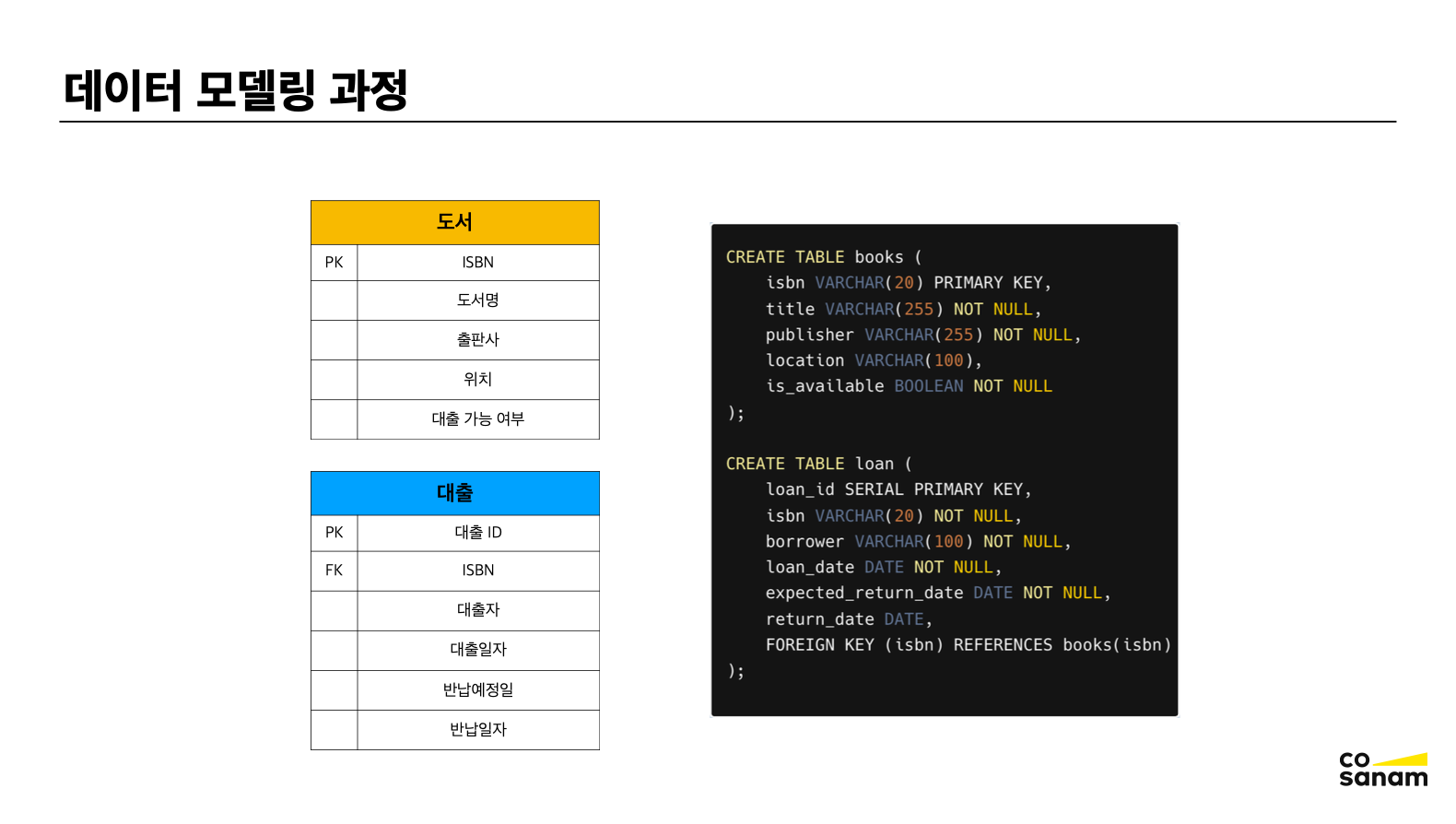Viewport: 1456px width, 824px height.
Task: Click the PK cell in 도서 table
Action: coord(334,263)
